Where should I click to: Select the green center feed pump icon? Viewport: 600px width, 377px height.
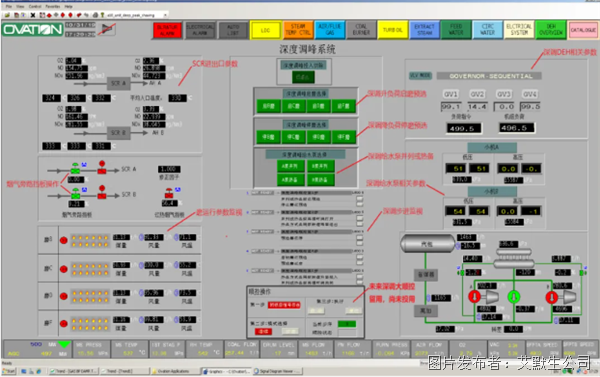[514, 297]
